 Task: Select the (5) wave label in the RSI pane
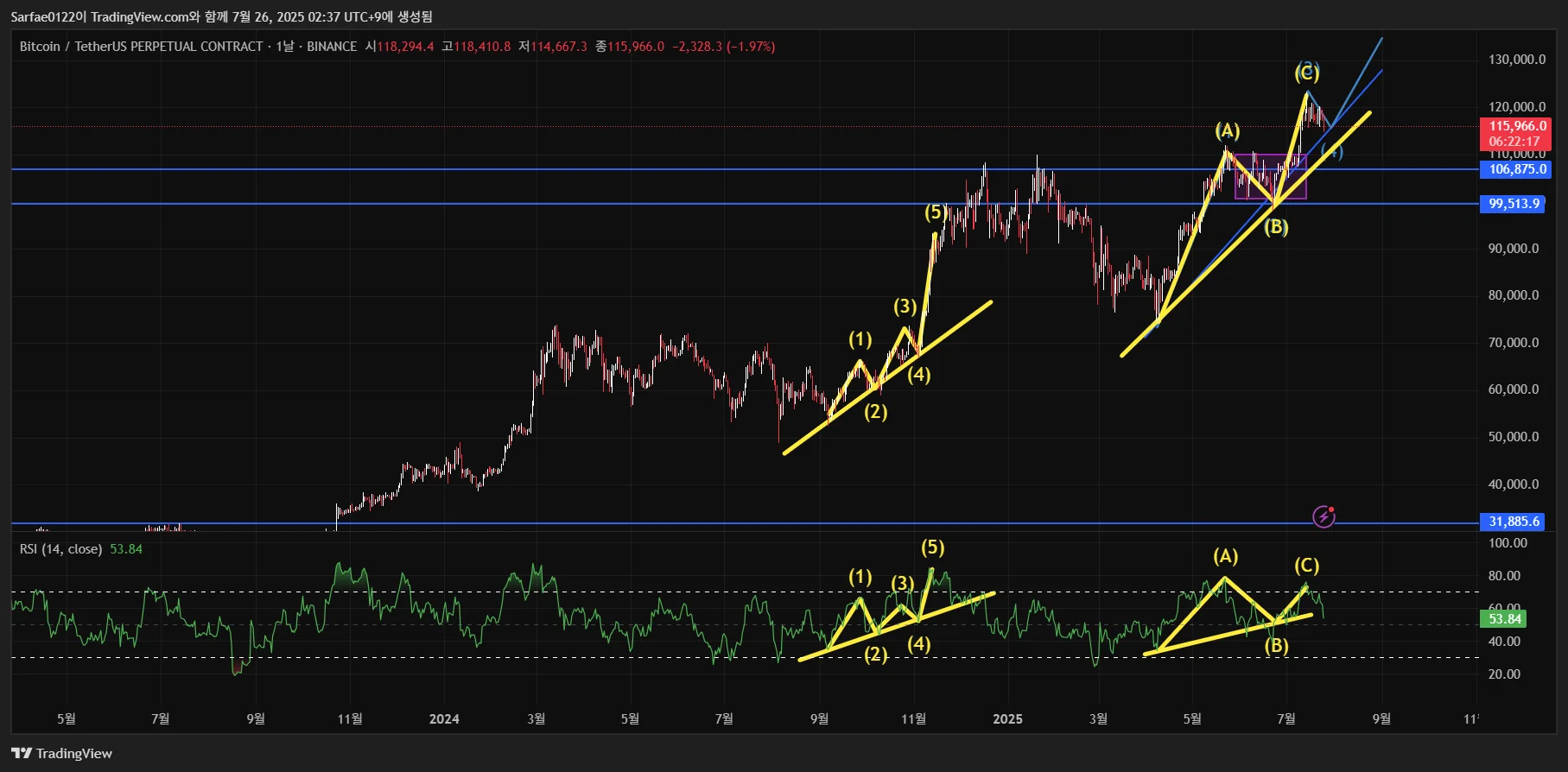coord(932,547)
